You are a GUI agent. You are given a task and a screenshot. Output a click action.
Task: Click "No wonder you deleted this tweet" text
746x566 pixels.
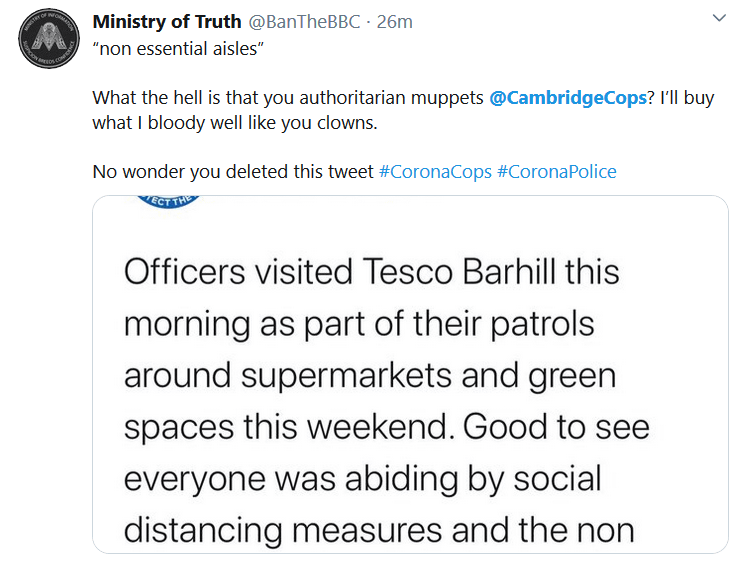click(x=233, y=172)
